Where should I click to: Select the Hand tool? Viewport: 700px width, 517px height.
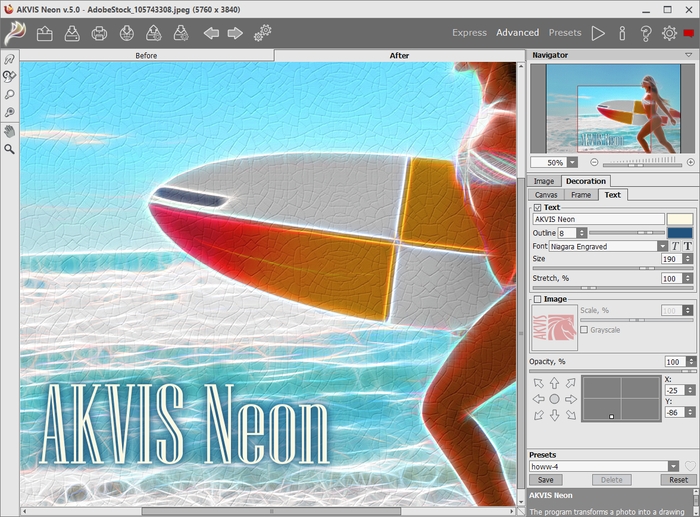tap(9, 131)
